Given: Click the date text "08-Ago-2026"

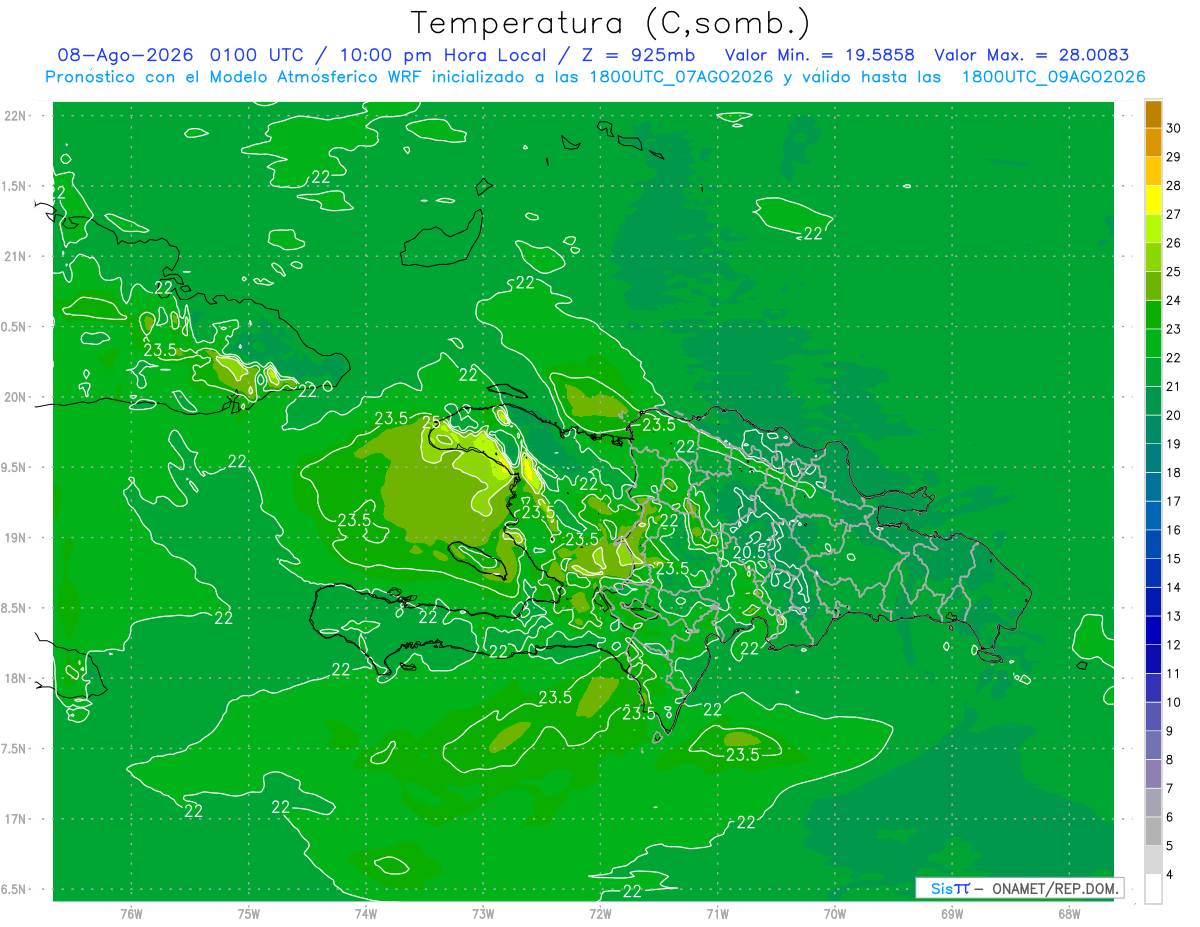Looking at the screenshot, I should pyautogui.click(x=125, y=56).
